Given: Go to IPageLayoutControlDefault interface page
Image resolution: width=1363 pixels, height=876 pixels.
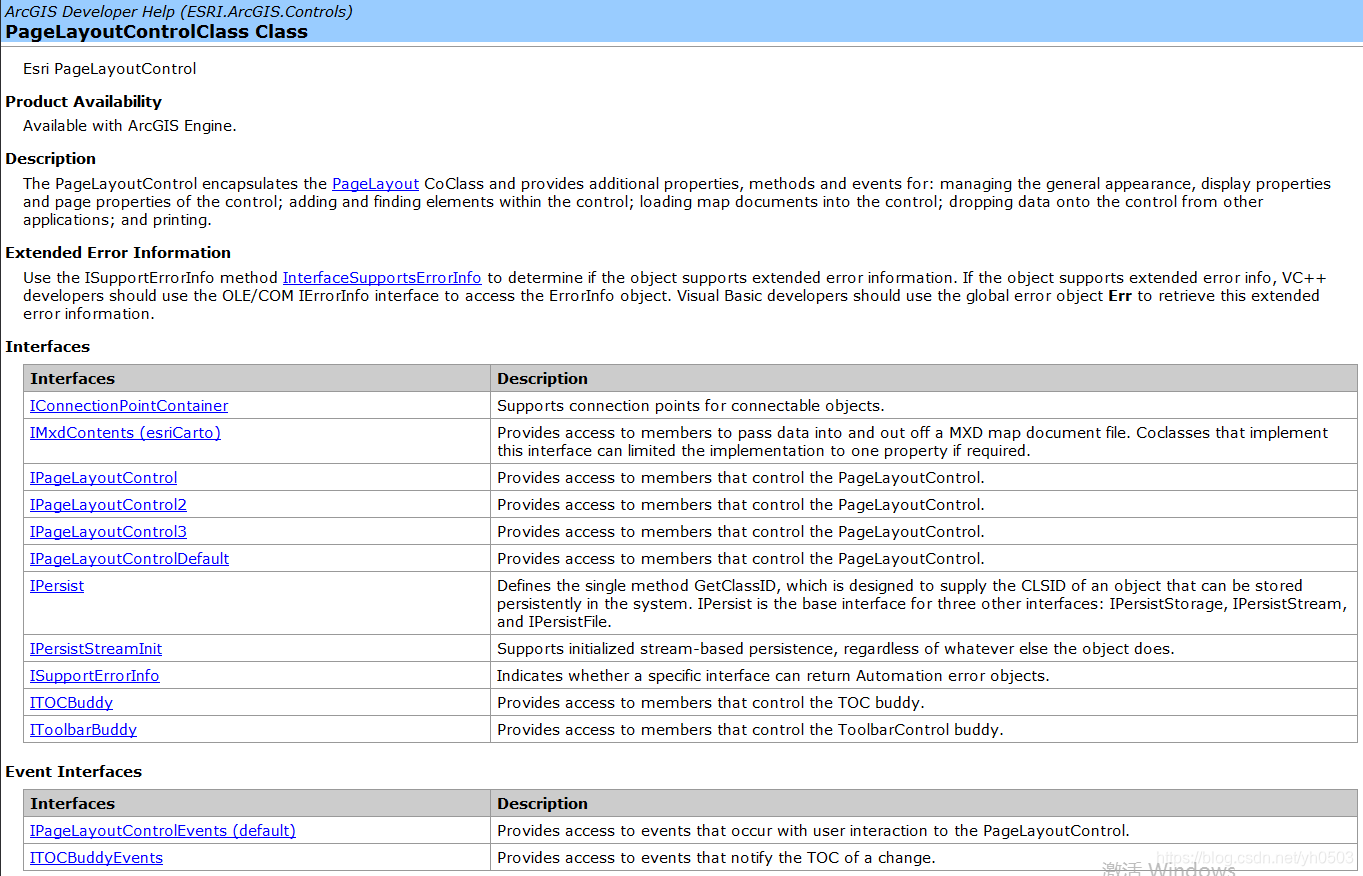Looking at the screenshot, I should 129,559.
